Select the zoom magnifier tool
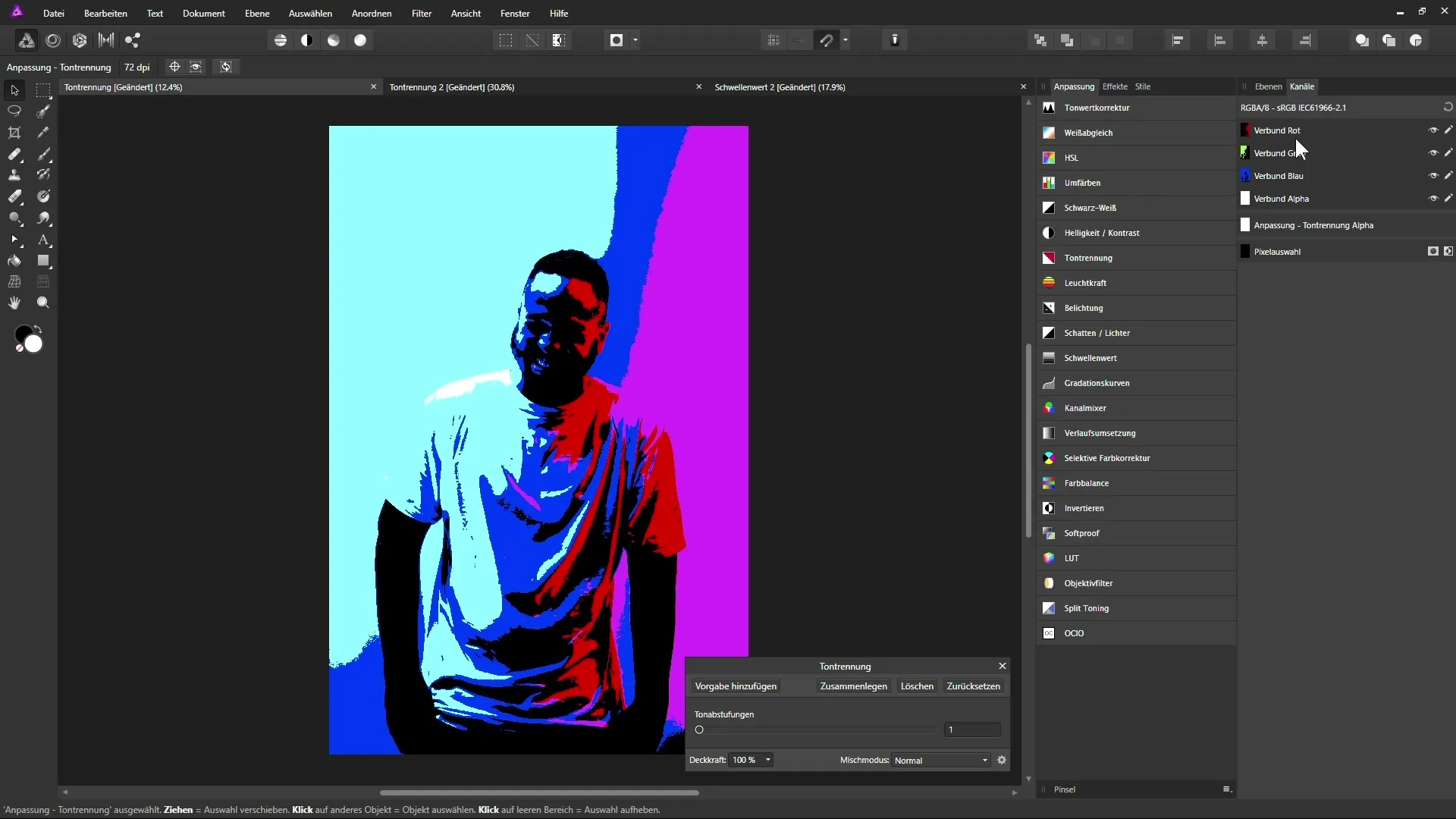The width and height of the screenshot is (1456, 819). 43,303
